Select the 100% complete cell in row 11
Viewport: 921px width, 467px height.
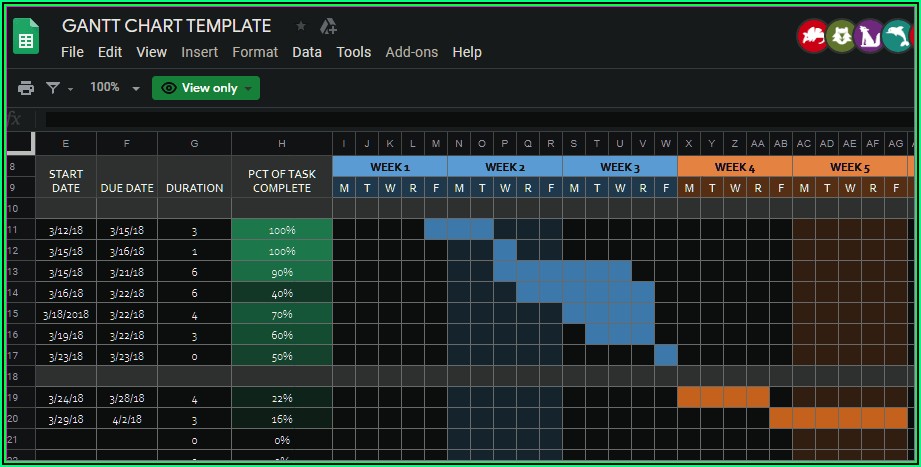click(x=281, y=230)
